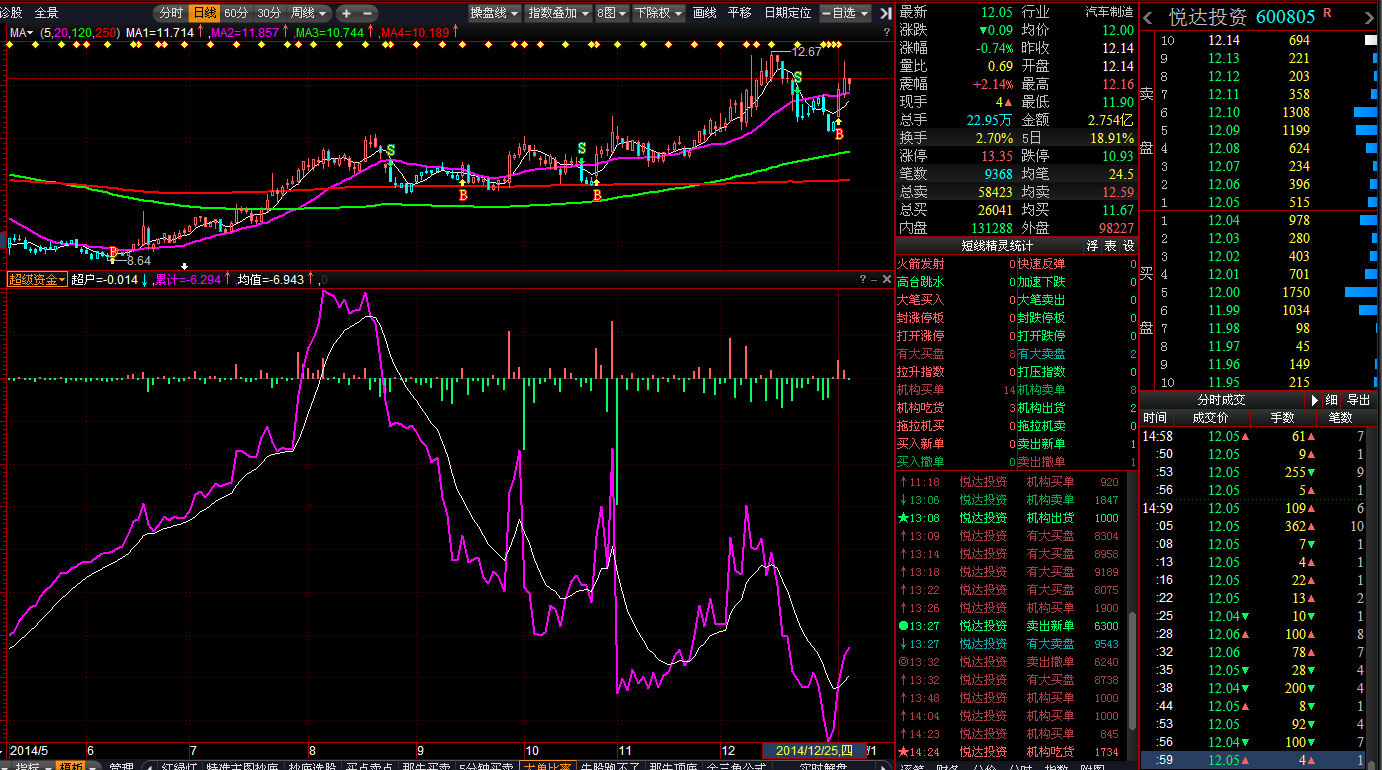
Task: Click the 日期定位 button
Action: pos(788,13)
